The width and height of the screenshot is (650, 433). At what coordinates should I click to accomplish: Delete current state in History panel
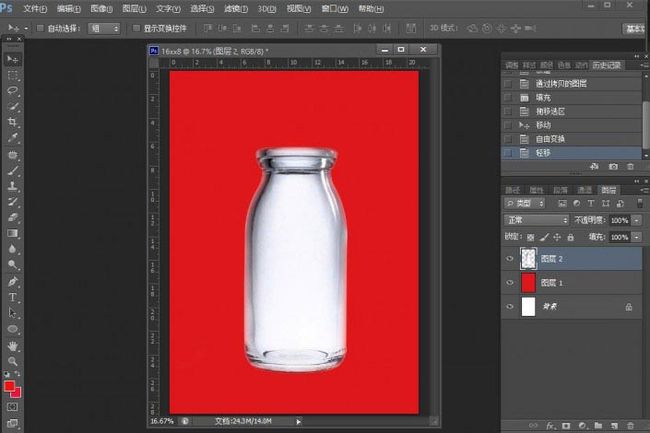point(631,167)
